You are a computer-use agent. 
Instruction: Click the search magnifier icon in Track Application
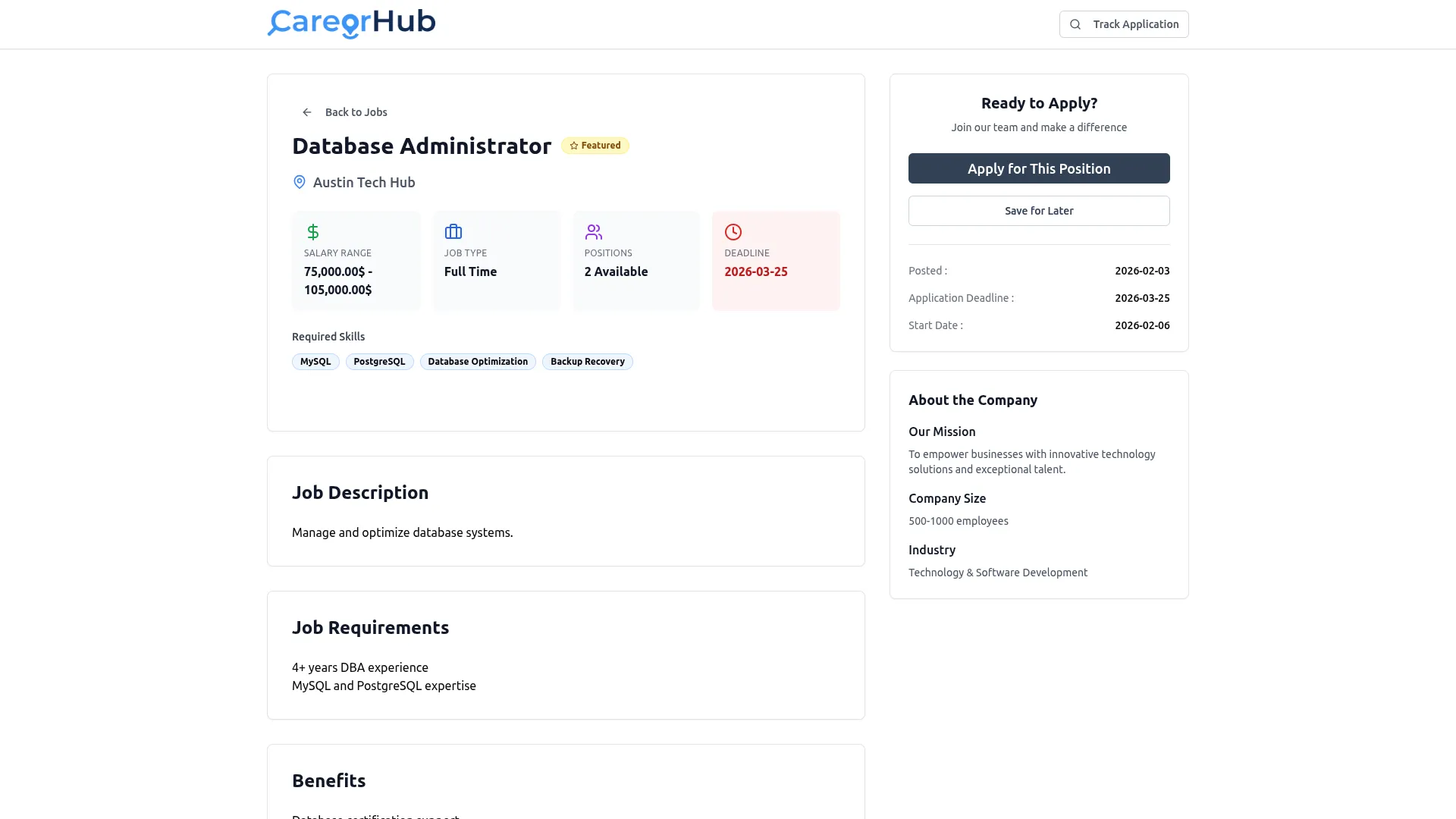tap(1075, 24)
